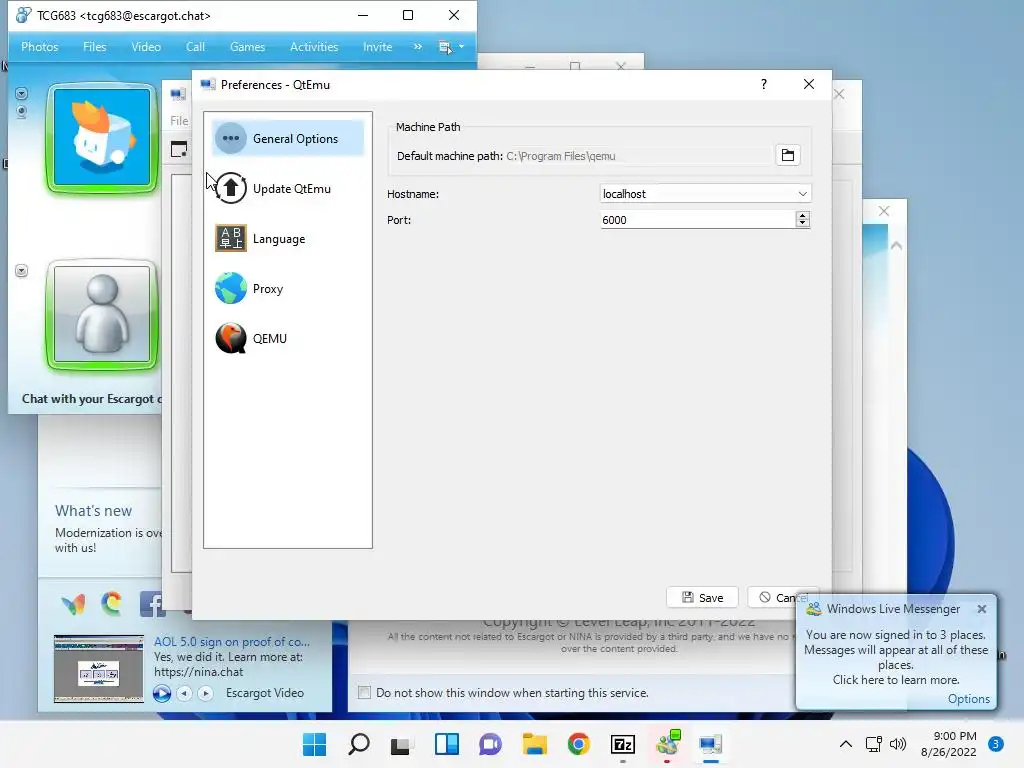Screen dimensions: 1024x768
Task: Click the QtEmu main window toolbar icon
Action: (179, 149)
